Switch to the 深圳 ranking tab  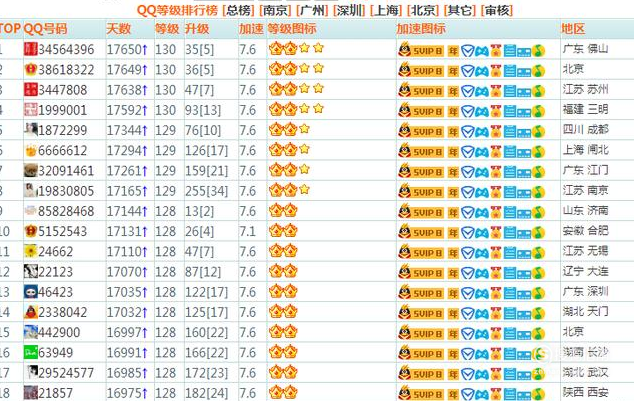tap(349, 10)
